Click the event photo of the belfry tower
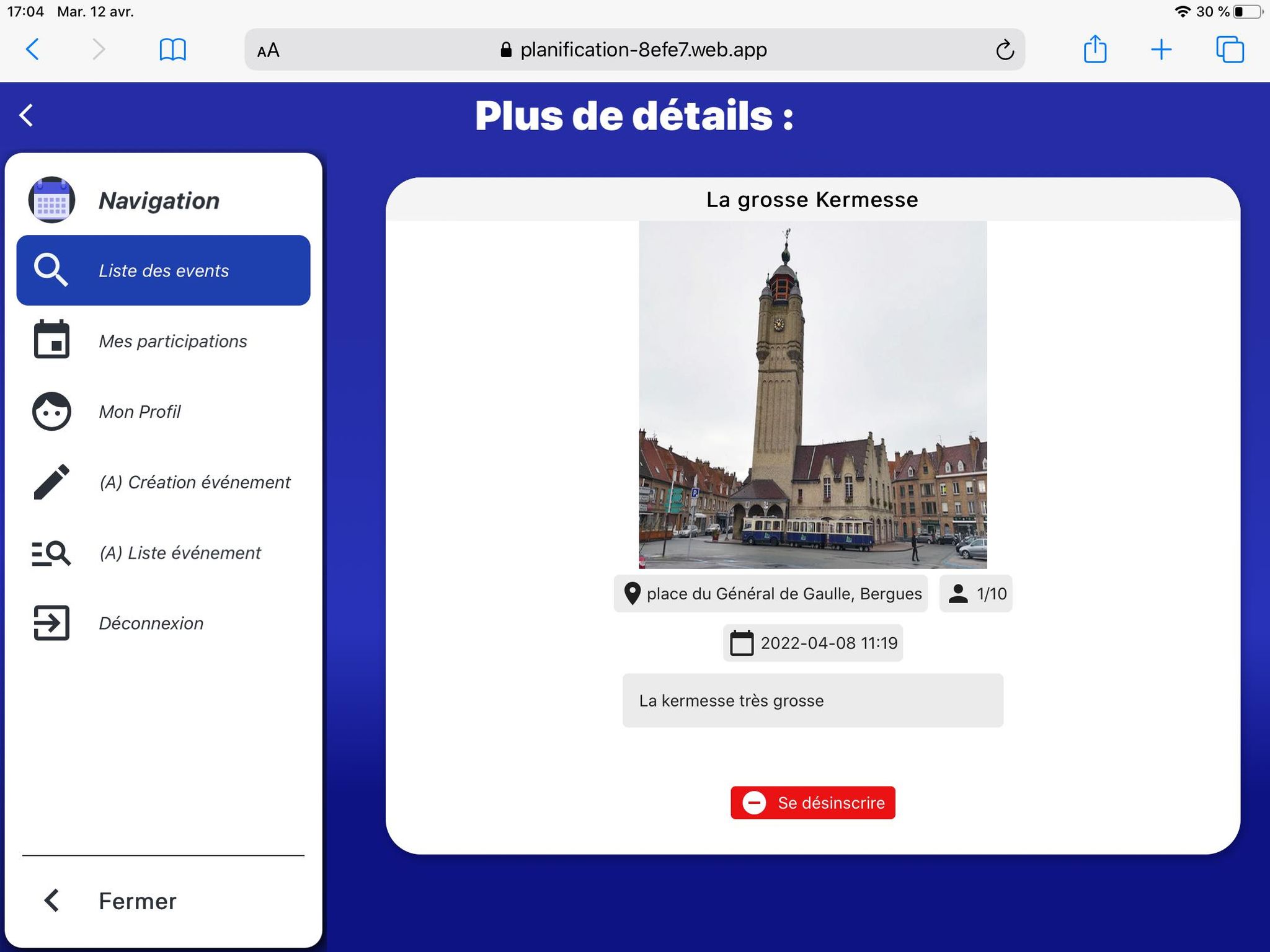Image resolution: width=1270 pixels, height=952 pixels. (812, 397)
